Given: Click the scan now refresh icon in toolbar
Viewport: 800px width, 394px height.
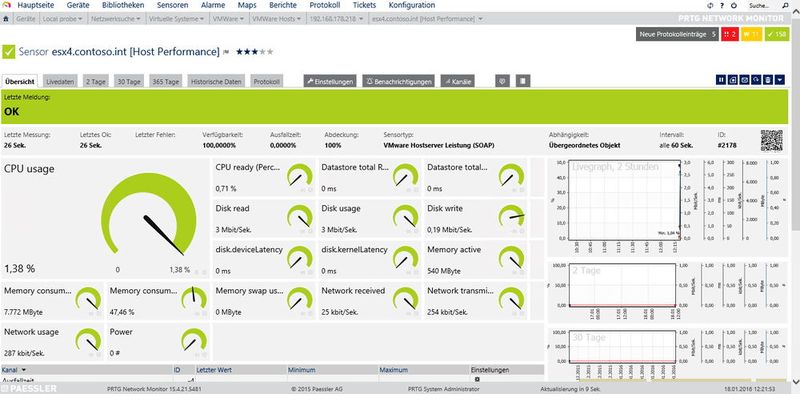Looking at the screenshot, I should click(x=756, y=80).
